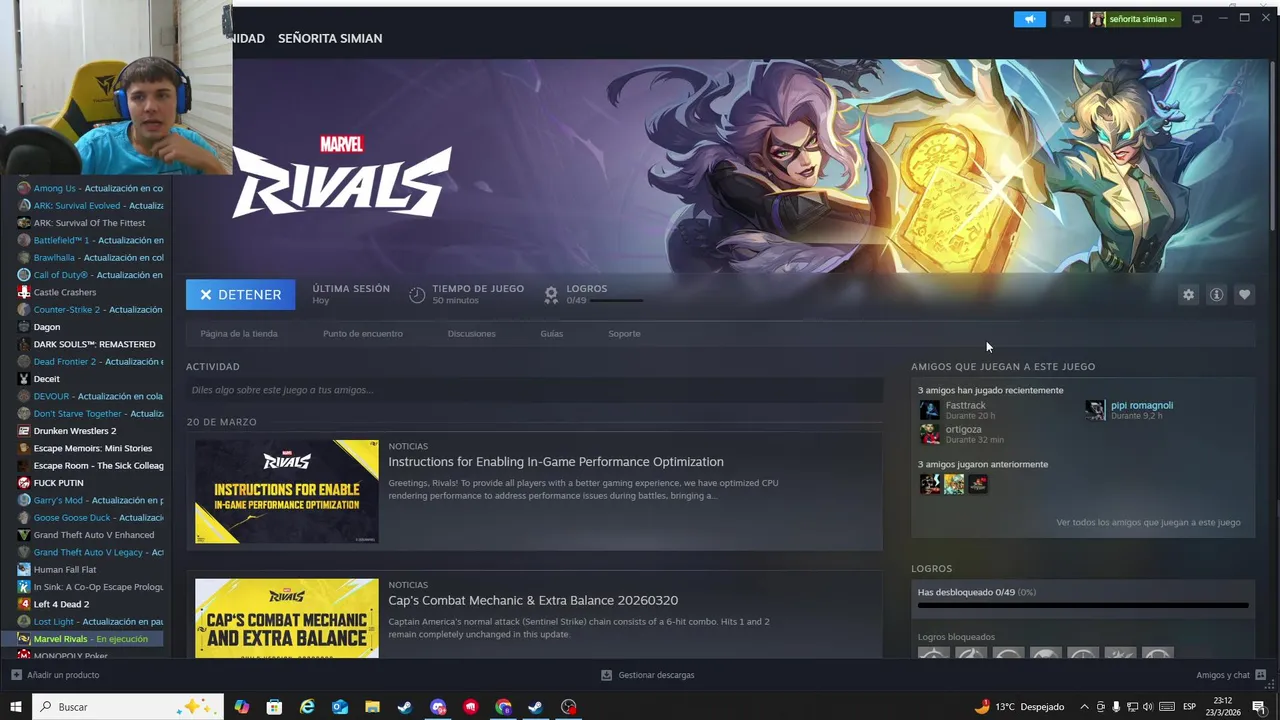Open friend ortigoza's profile
Image resolution: width=1280 pixels, height=720 pixels.
(964, 429)
